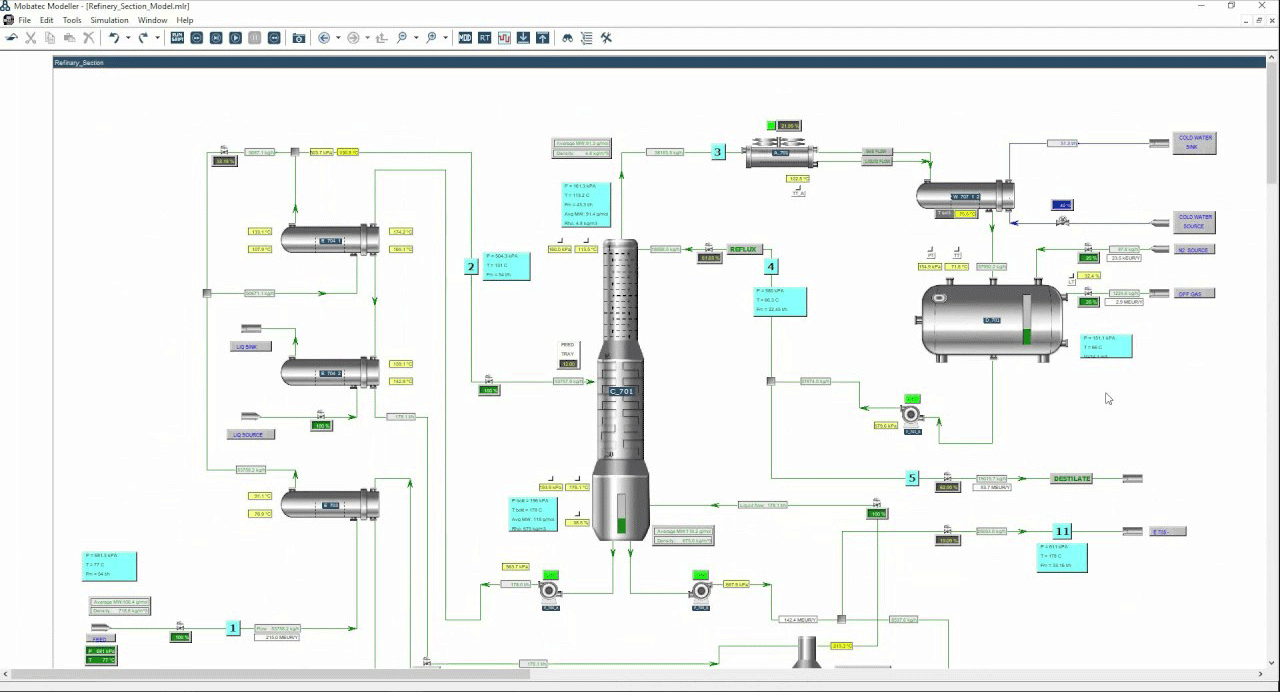Click the download arrow toolbar icon
Image resolution: width=1280 pixels, height=692 pixels.
(523, 38)
